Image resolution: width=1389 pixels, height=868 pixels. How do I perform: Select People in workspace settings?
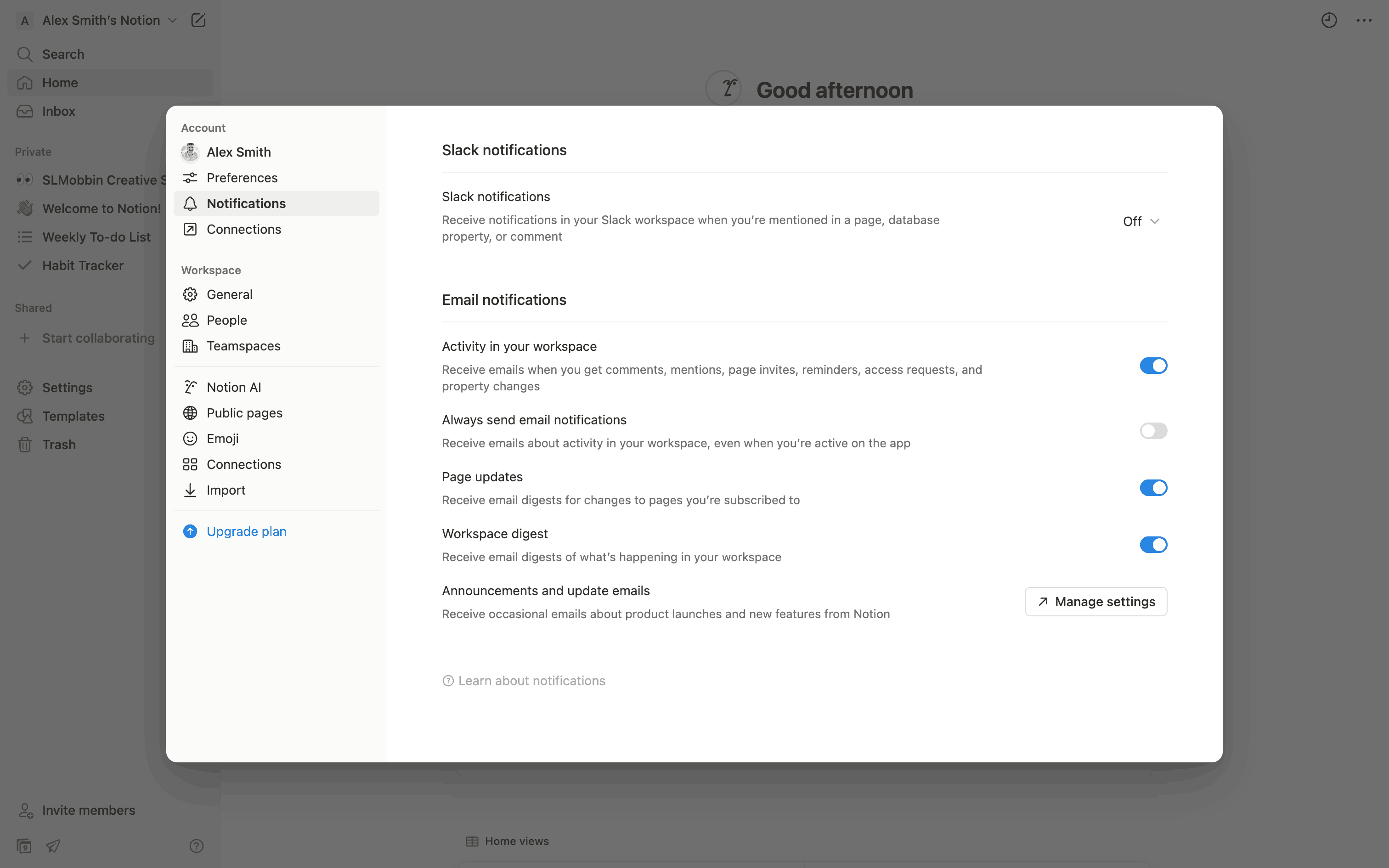tap(227, 321)
